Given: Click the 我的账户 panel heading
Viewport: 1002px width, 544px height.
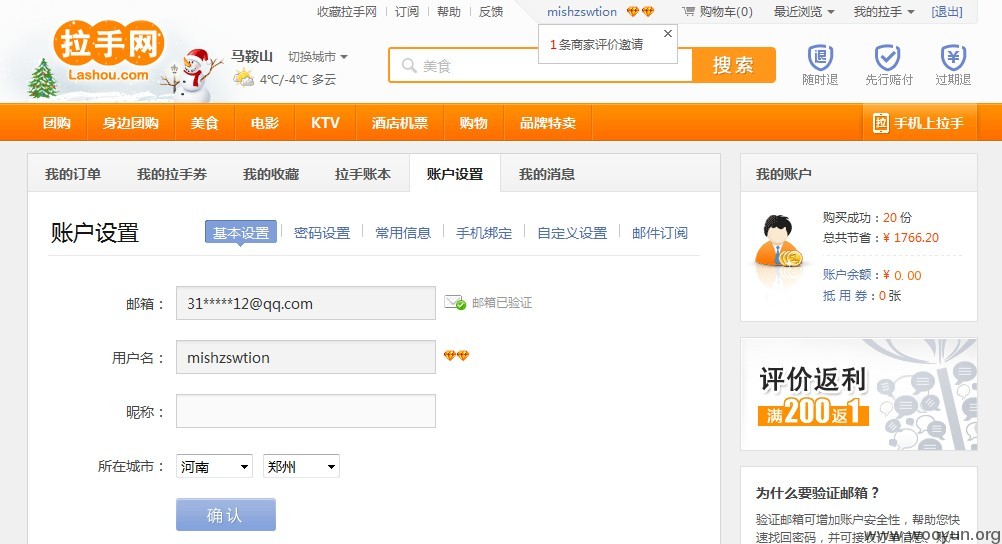Looking at the screenshot, I should 783,174.
